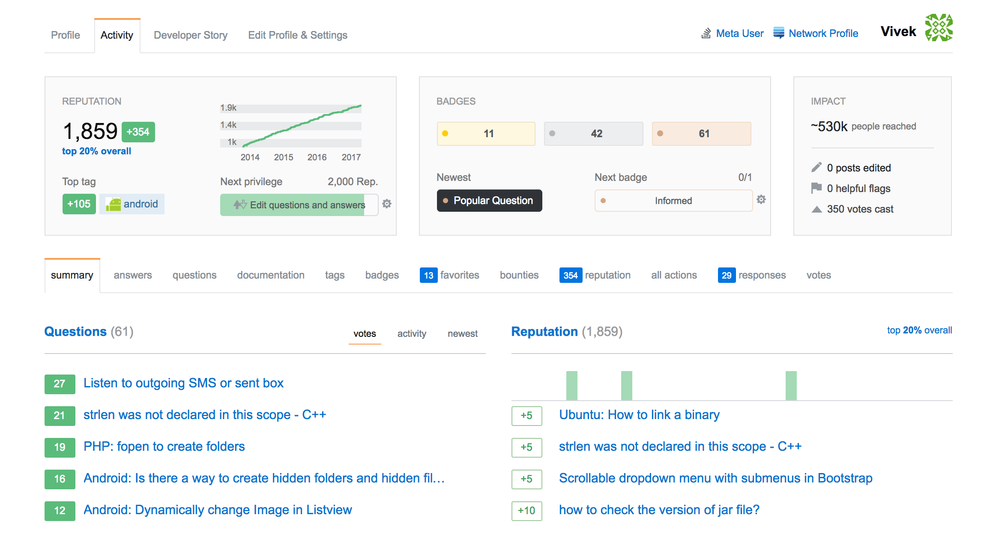999x534 pixels.
Task: Click the helpful flags flag icon
Action: 817,188
